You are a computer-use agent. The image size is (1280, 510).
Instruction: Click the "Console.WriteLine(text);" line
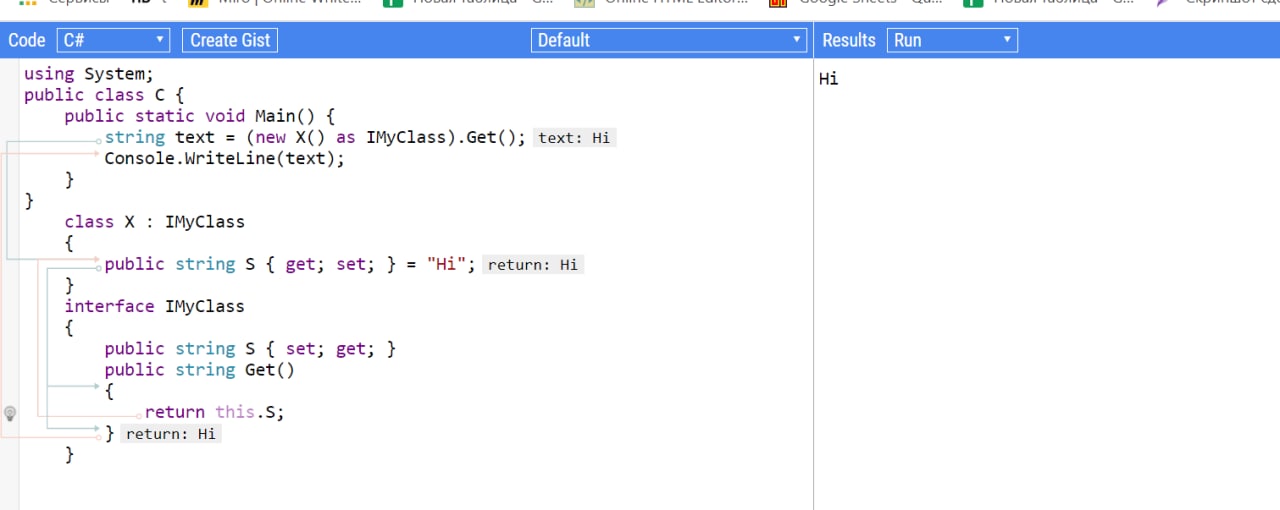[x=224, y=158]
